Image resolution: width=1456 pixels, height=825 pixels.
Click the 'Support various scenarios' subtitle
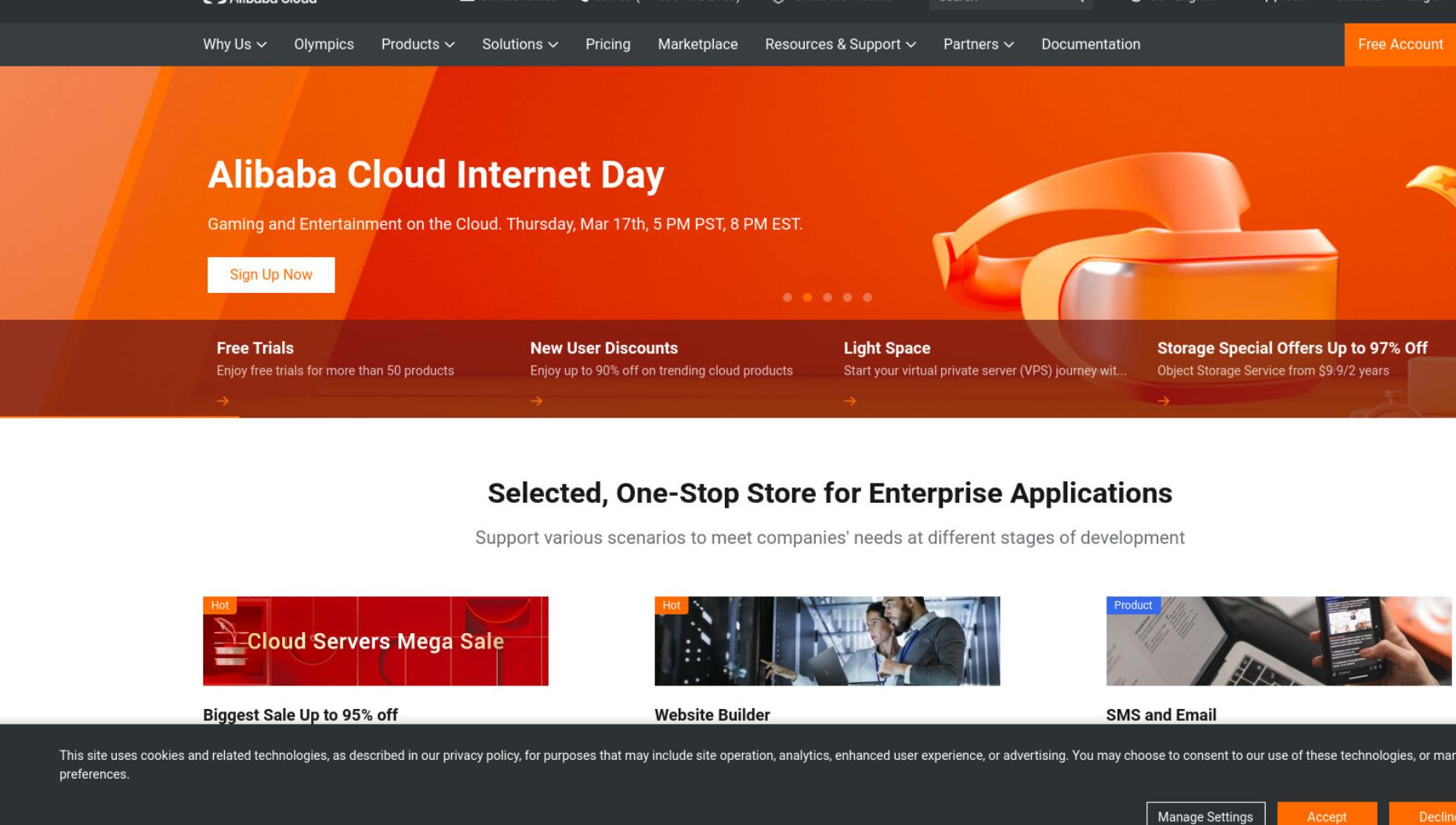click(x=830, y=537)
